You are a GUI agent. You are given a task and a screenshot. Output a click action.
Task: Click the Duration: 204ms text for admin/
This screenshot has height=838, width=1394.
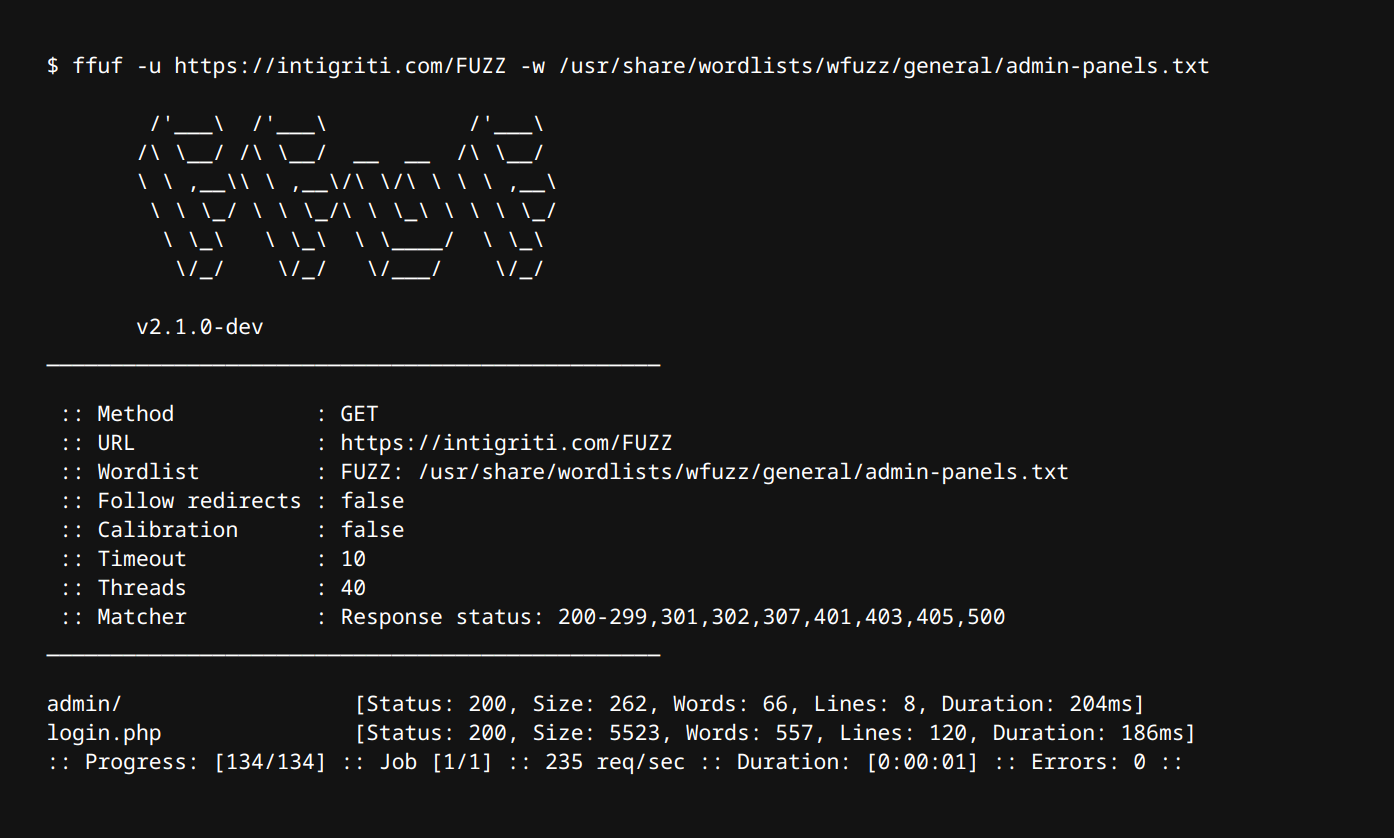(x=1035, y=704)
